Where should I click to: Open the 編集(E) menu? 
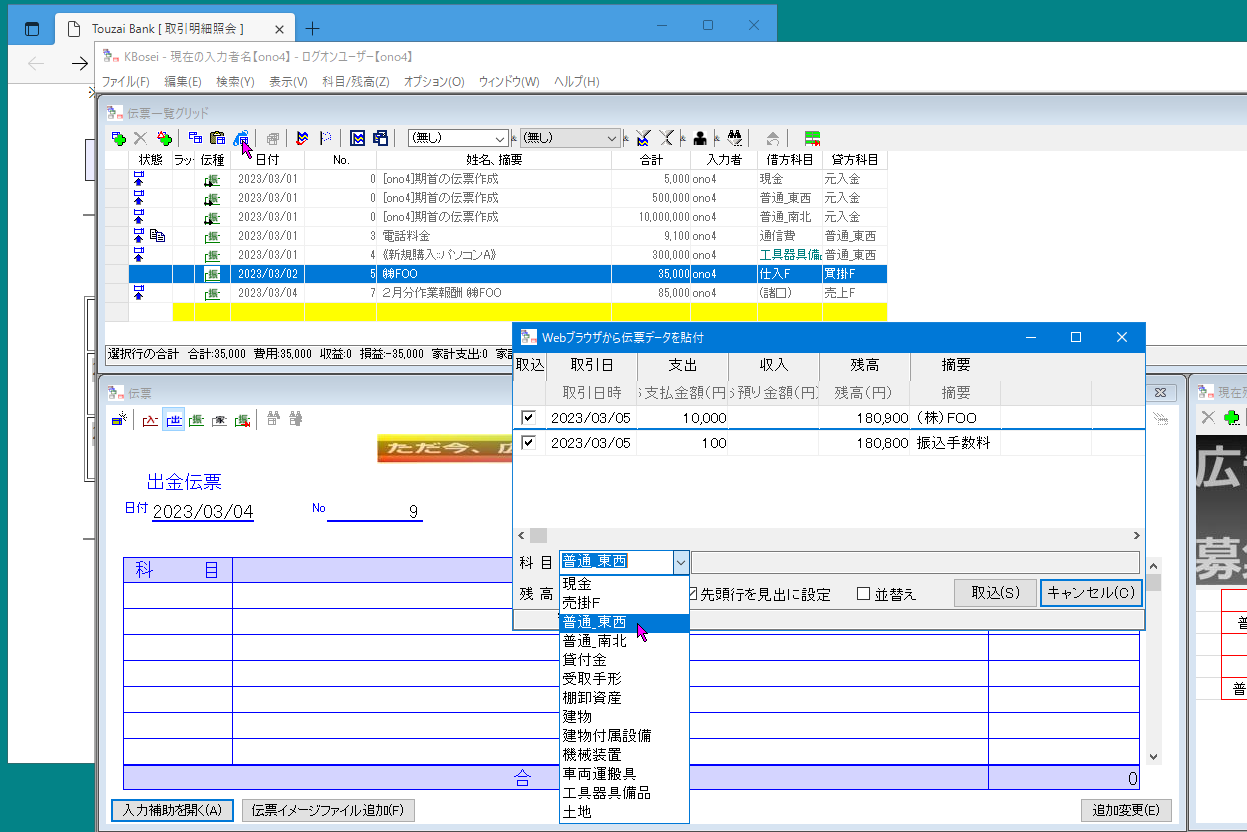coord(183,82)
